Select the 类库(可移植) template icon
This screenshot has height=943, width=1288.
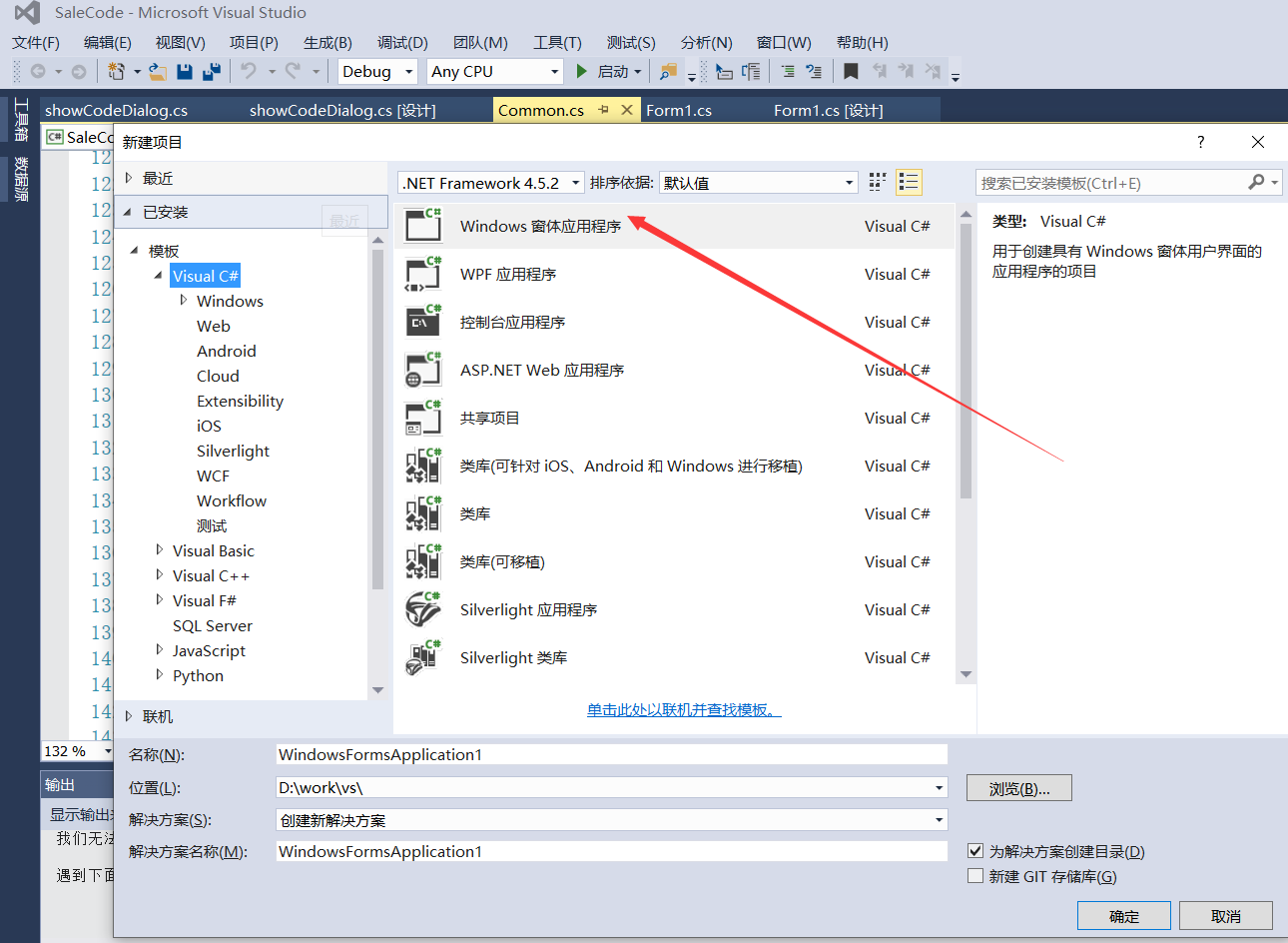click(x=423, y=561)
